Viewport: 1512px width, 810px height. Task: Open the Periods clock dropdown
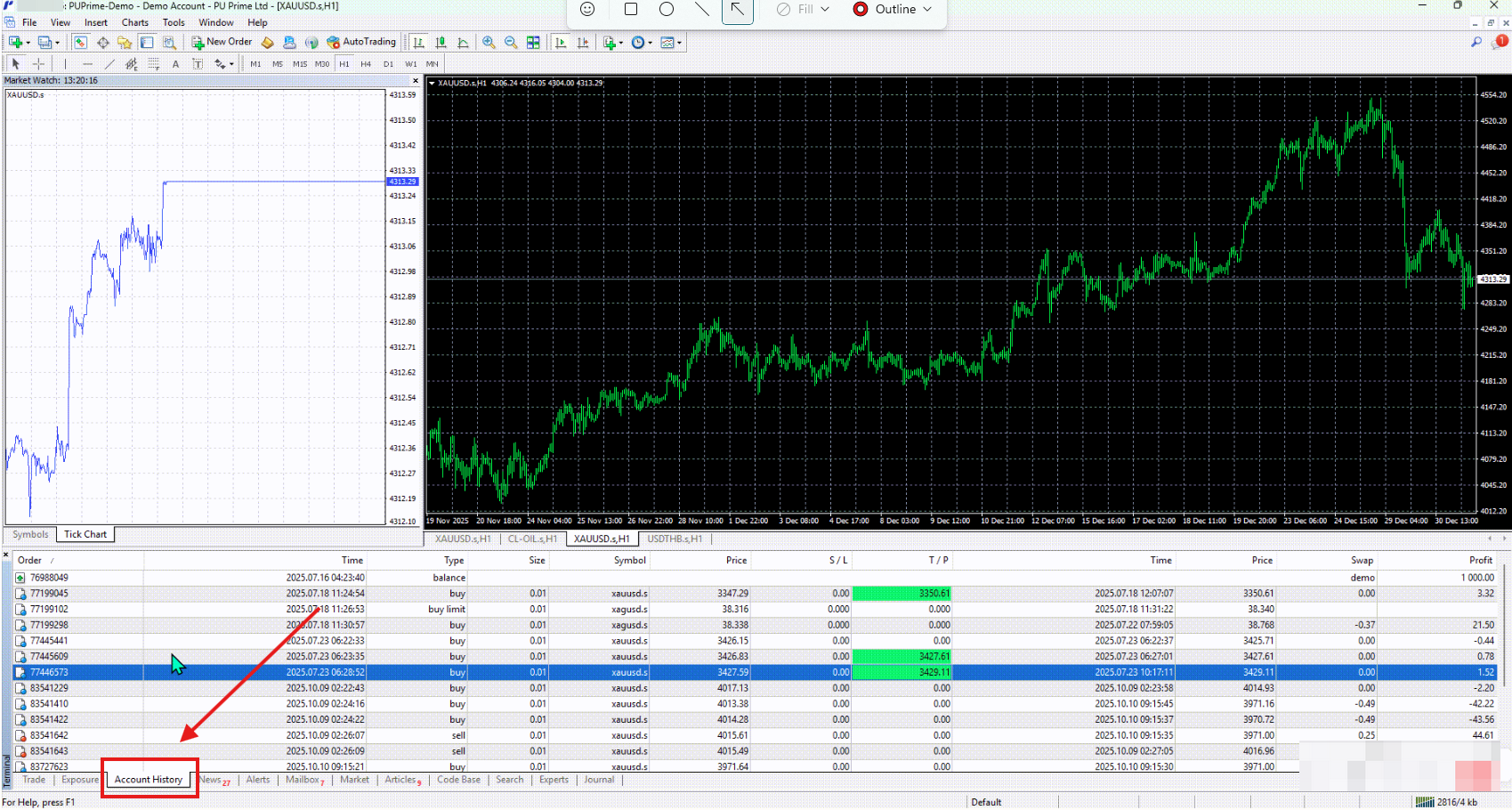tap(641, 42)
